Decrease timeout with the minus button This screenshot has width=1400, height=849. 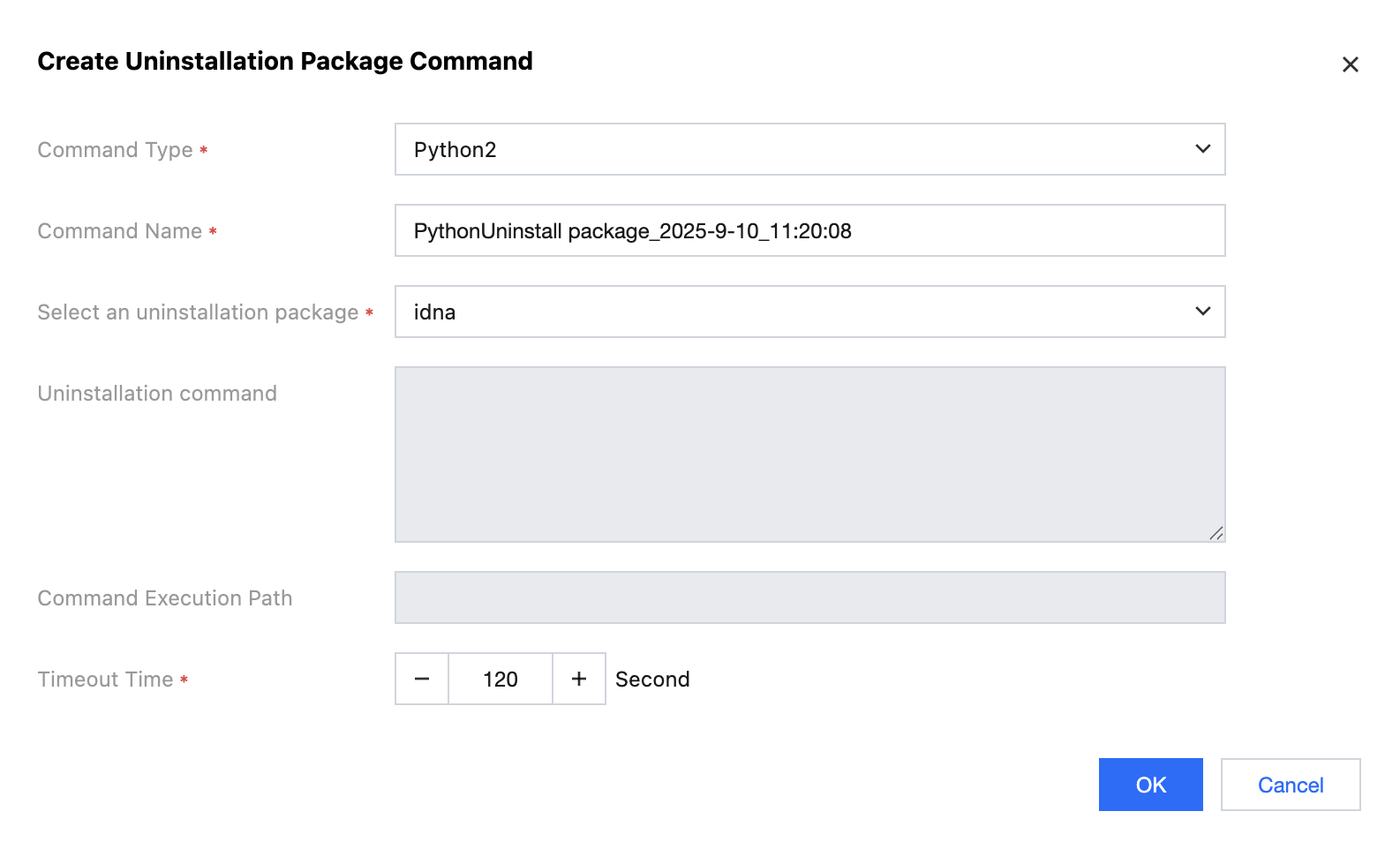(422, 679)
